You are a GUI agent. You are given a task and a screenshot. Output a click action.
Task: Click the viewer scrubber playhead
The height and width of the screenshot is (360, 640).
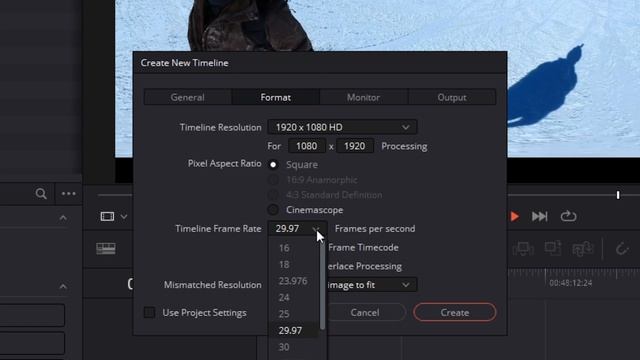point(618,195)
